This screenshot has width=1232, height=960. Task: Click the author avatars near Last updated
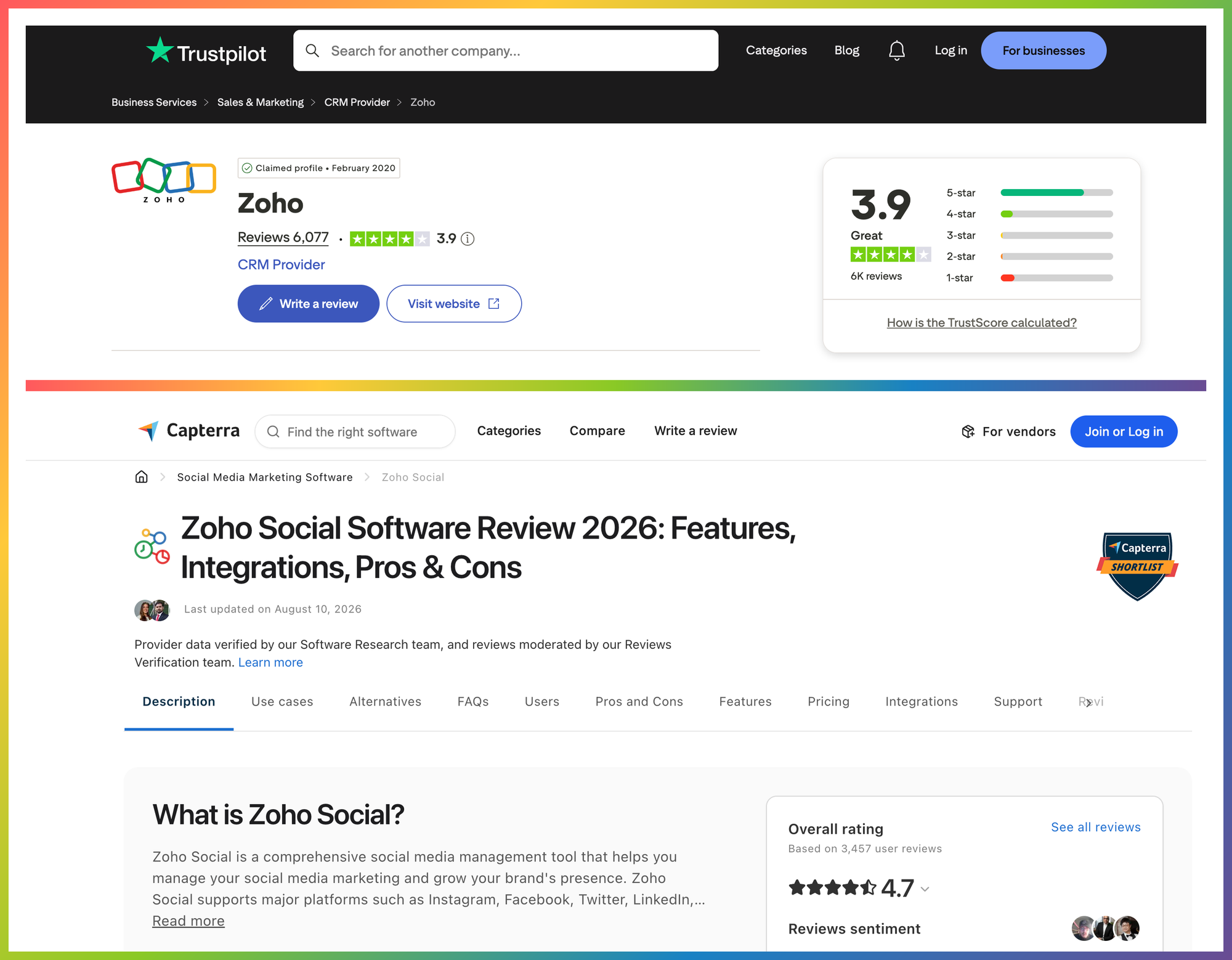click(x=152, y=610)
